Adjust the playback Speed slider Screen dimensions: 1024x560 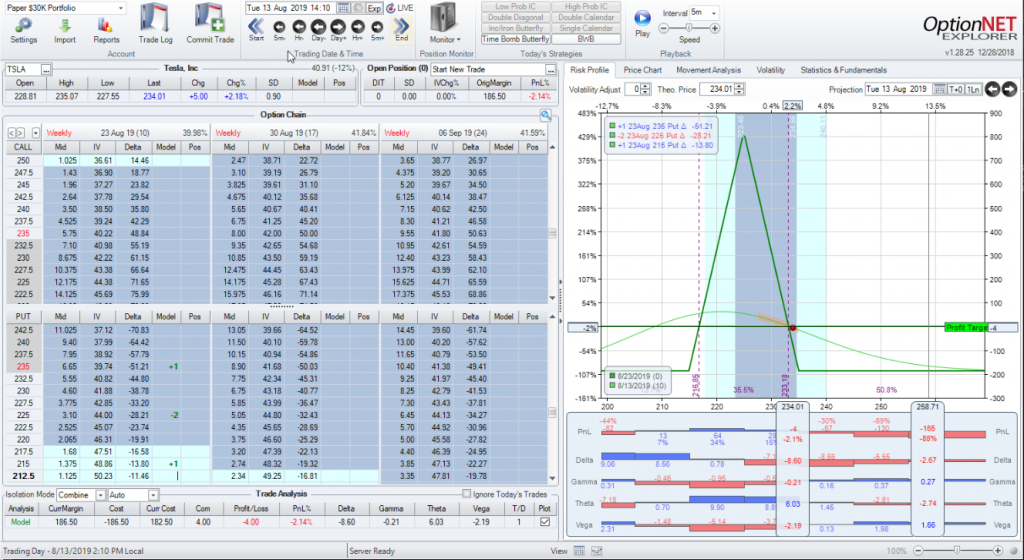pos(689,28)
